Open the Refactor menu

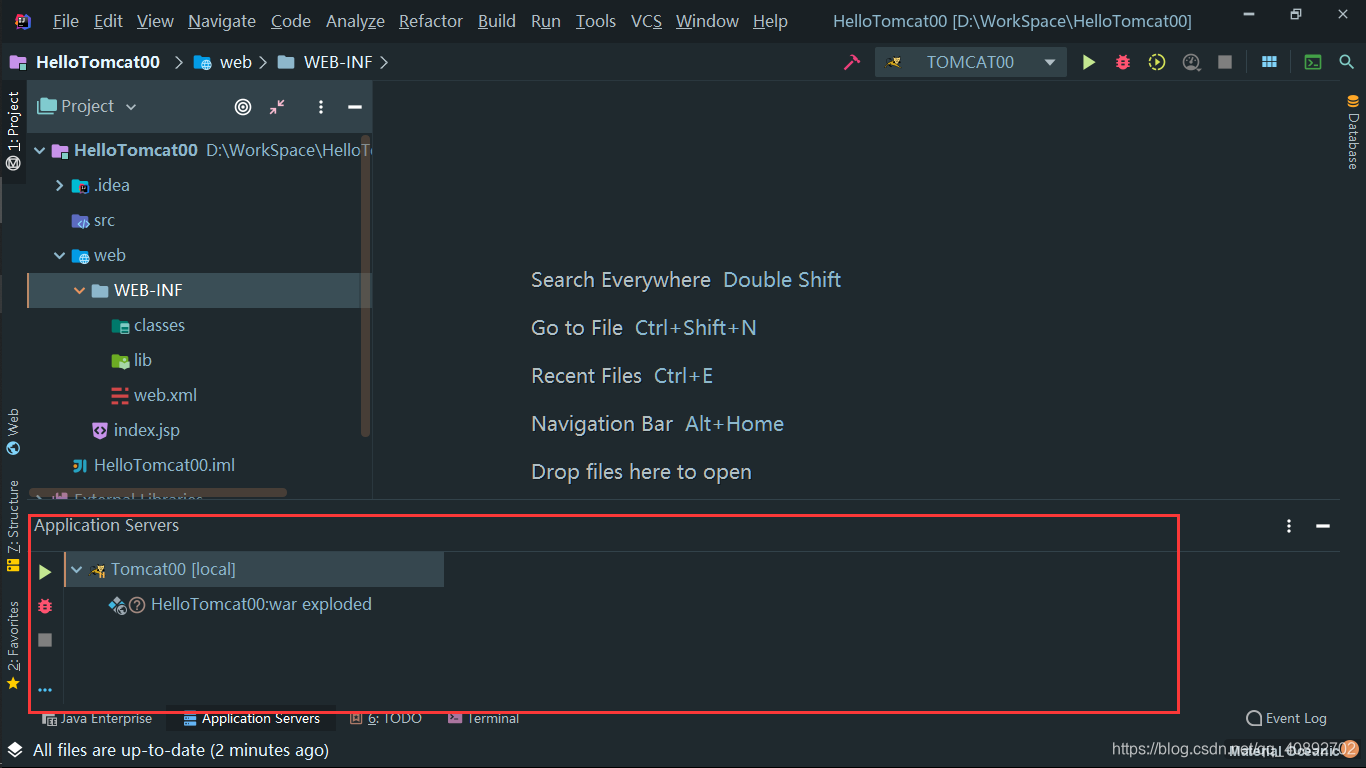tap(431, 21)
